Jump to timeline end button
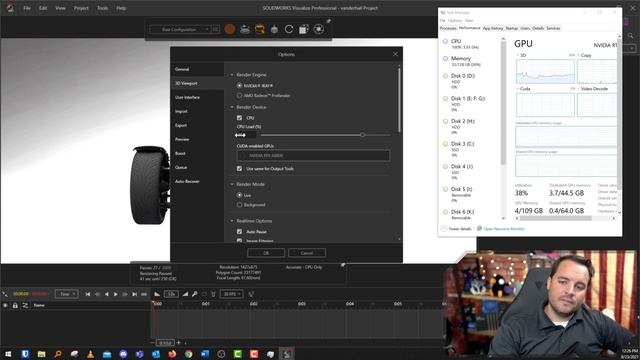This screenshot has height=360, width=640. click(134, 294)
